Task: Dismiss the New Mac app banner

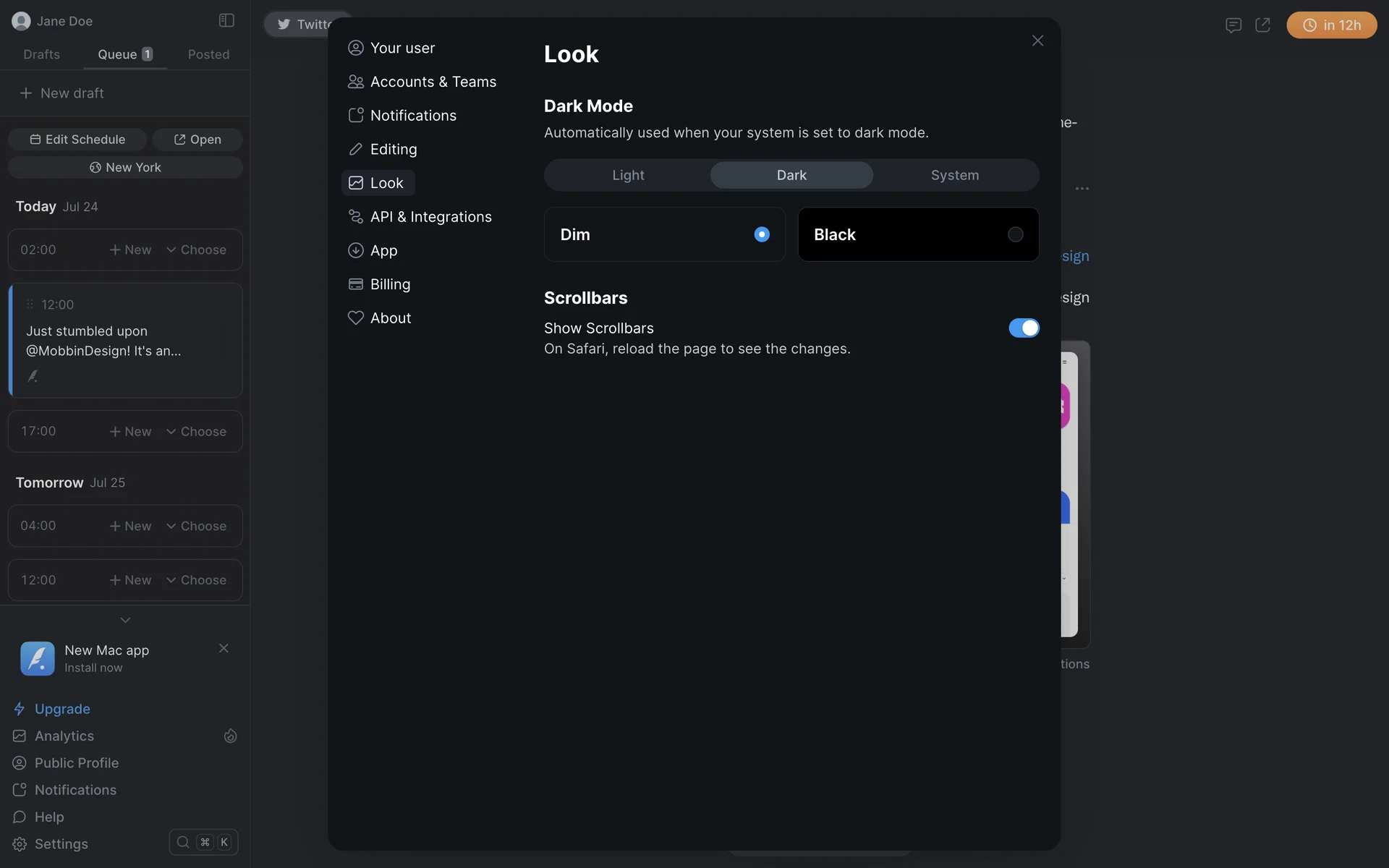Action: 224,648
